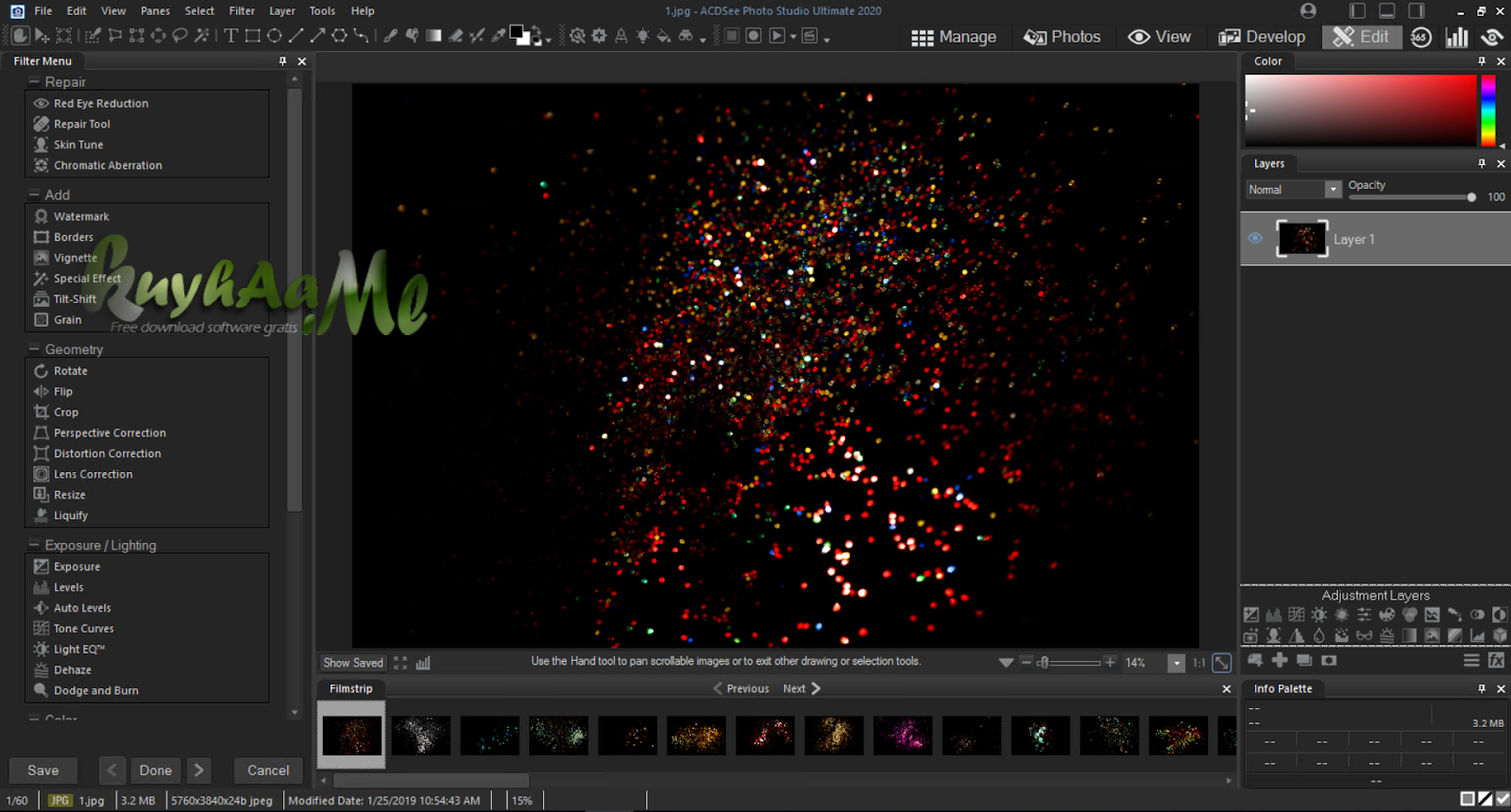Add a layer mask

point(1329,660)
